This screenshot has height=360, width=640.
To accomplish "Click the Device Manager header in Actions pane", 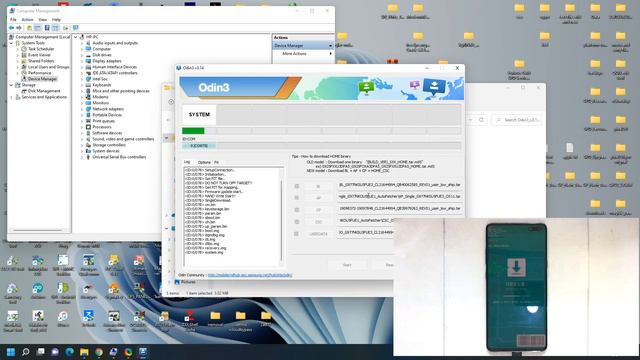I will (303, 45).
